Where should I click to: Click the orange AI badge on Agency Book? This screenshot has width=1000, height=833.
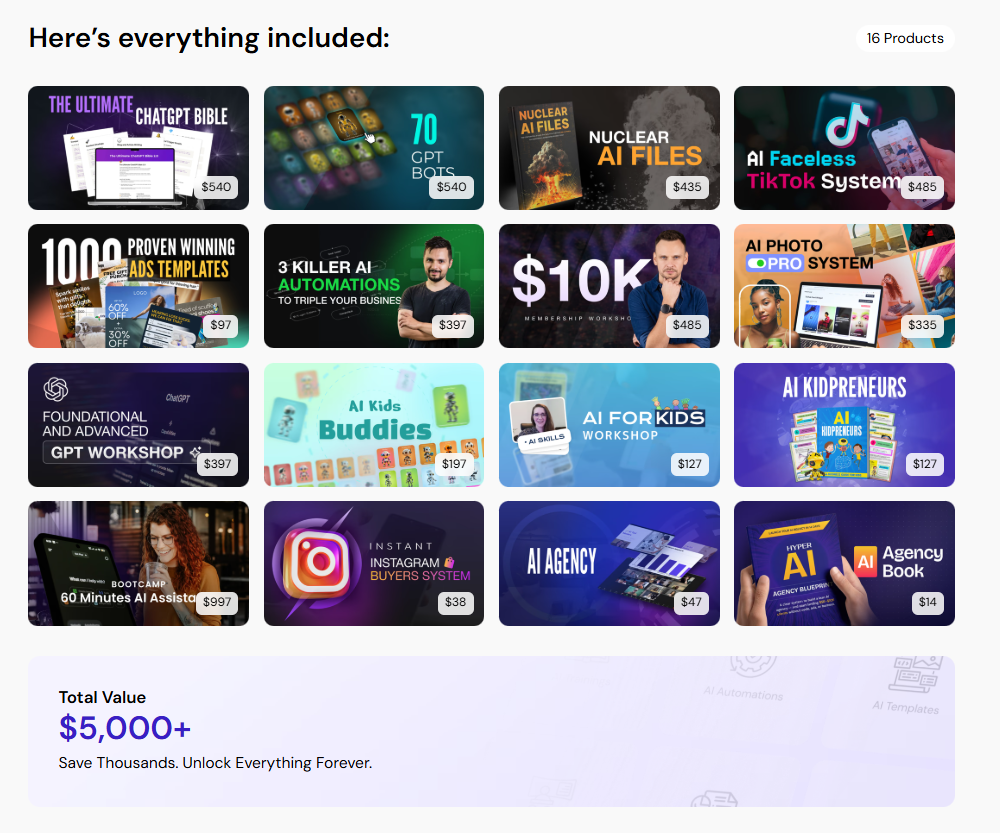click(865, 561)
